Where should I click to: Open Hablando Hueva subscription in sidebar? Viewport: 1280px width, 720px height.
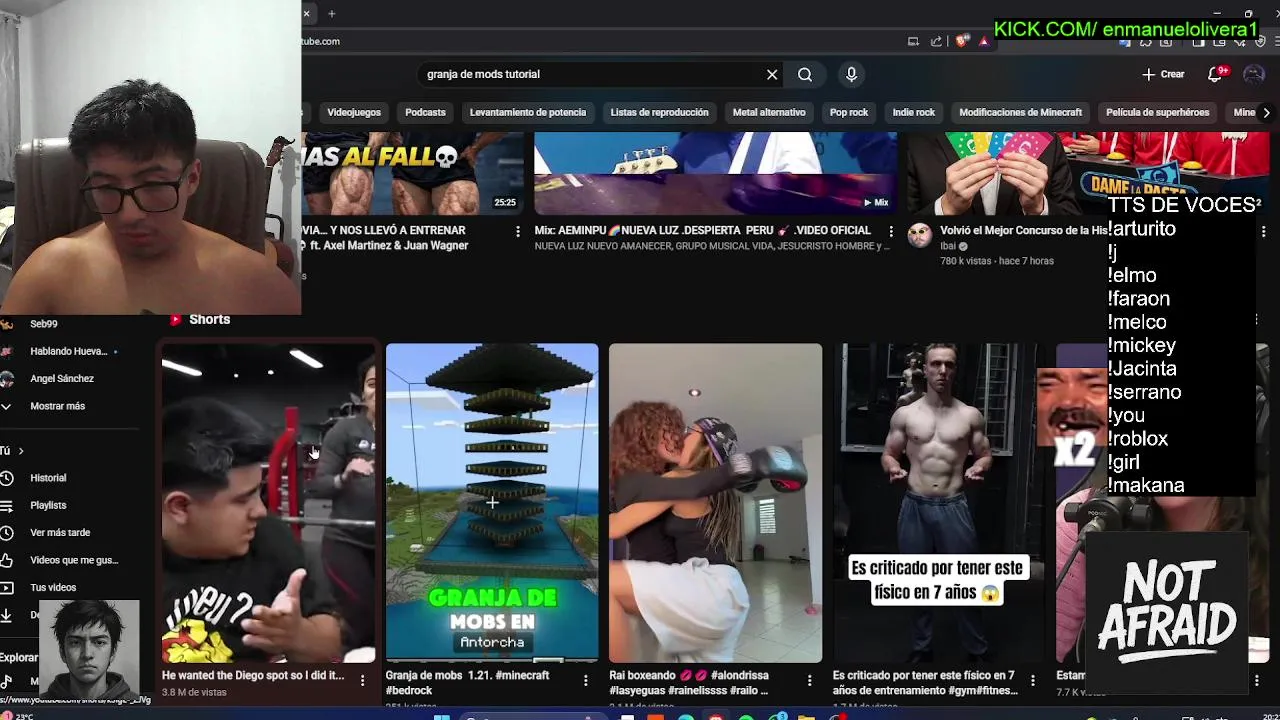click(68, 351)
